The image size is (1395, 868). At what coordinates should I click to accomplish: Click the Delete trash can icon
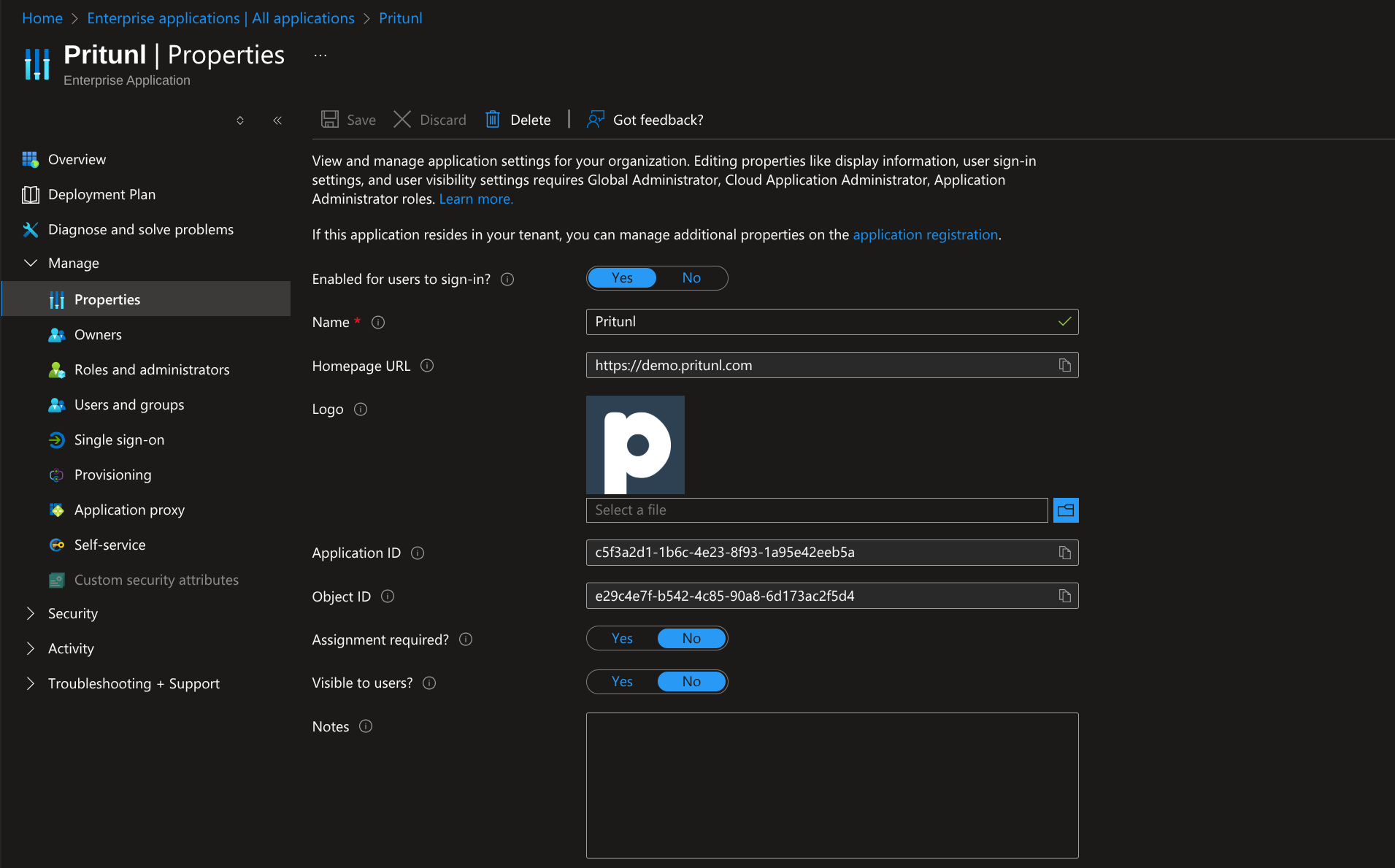(x=493, y=120)
